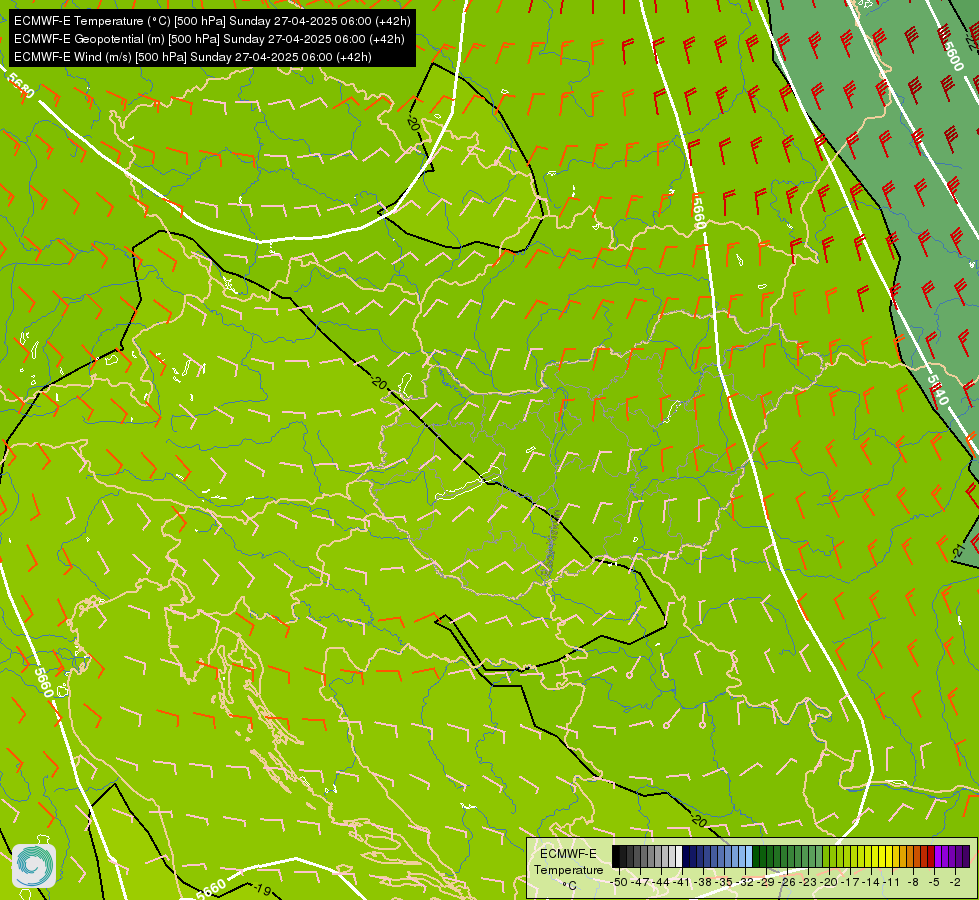Click the 5680 geopotential contour label
The image size is (979, 900).
21,86
